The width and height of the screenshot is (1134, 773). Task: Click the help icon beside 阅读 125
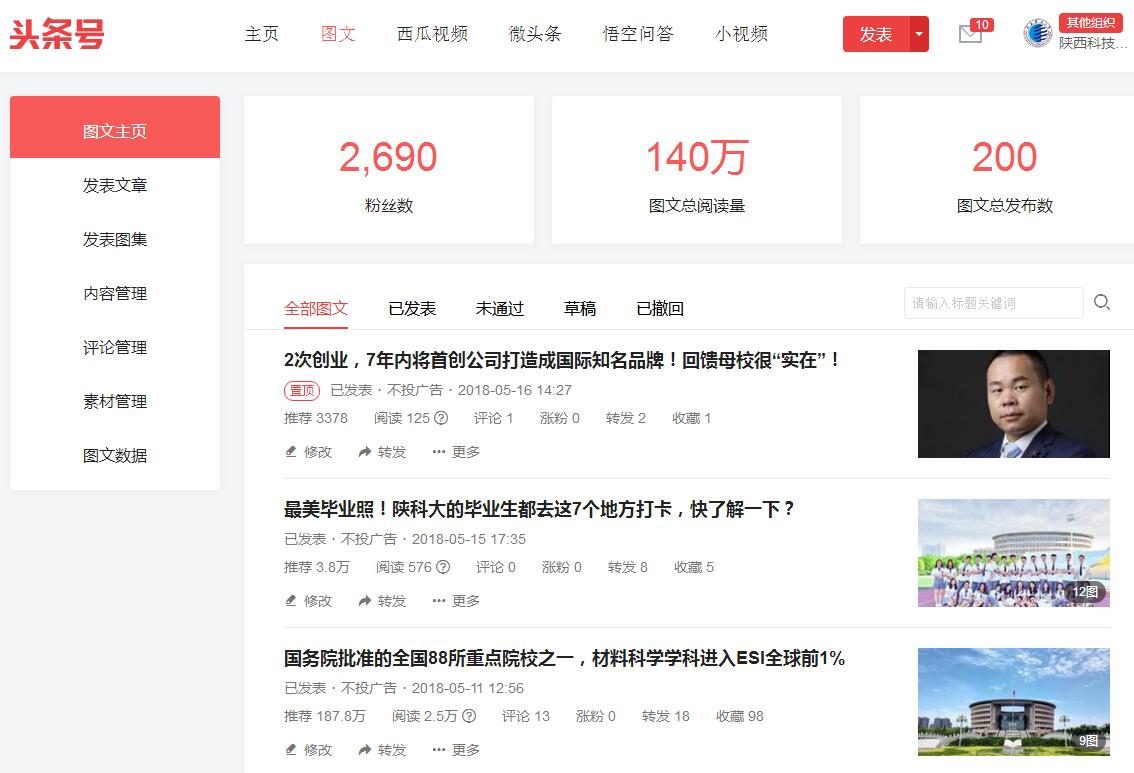[441, 418]
